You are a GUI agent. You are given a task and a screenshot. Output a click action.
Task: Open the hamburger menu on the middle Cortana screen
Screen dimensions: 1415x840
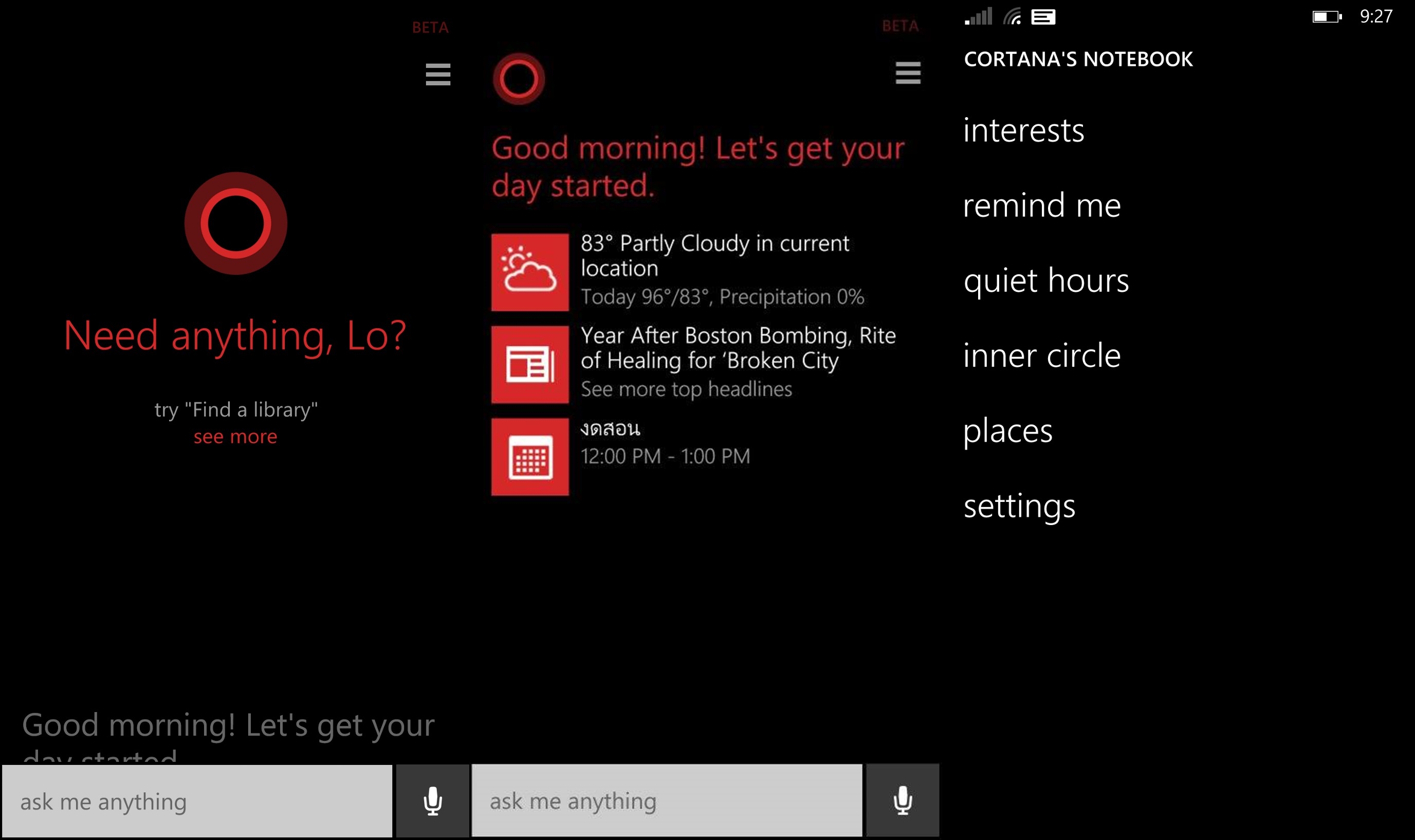908,73
